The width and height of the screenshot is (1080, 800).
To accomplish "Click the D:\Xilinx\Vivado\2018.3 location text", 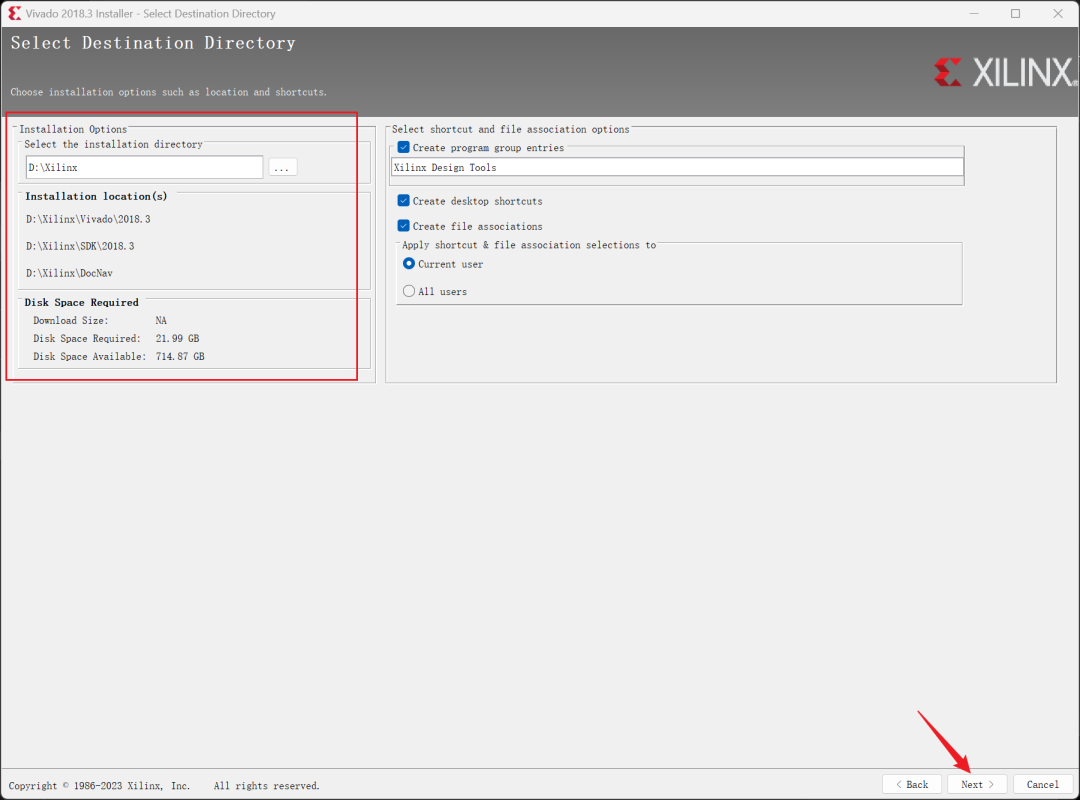I will (88, 219).
